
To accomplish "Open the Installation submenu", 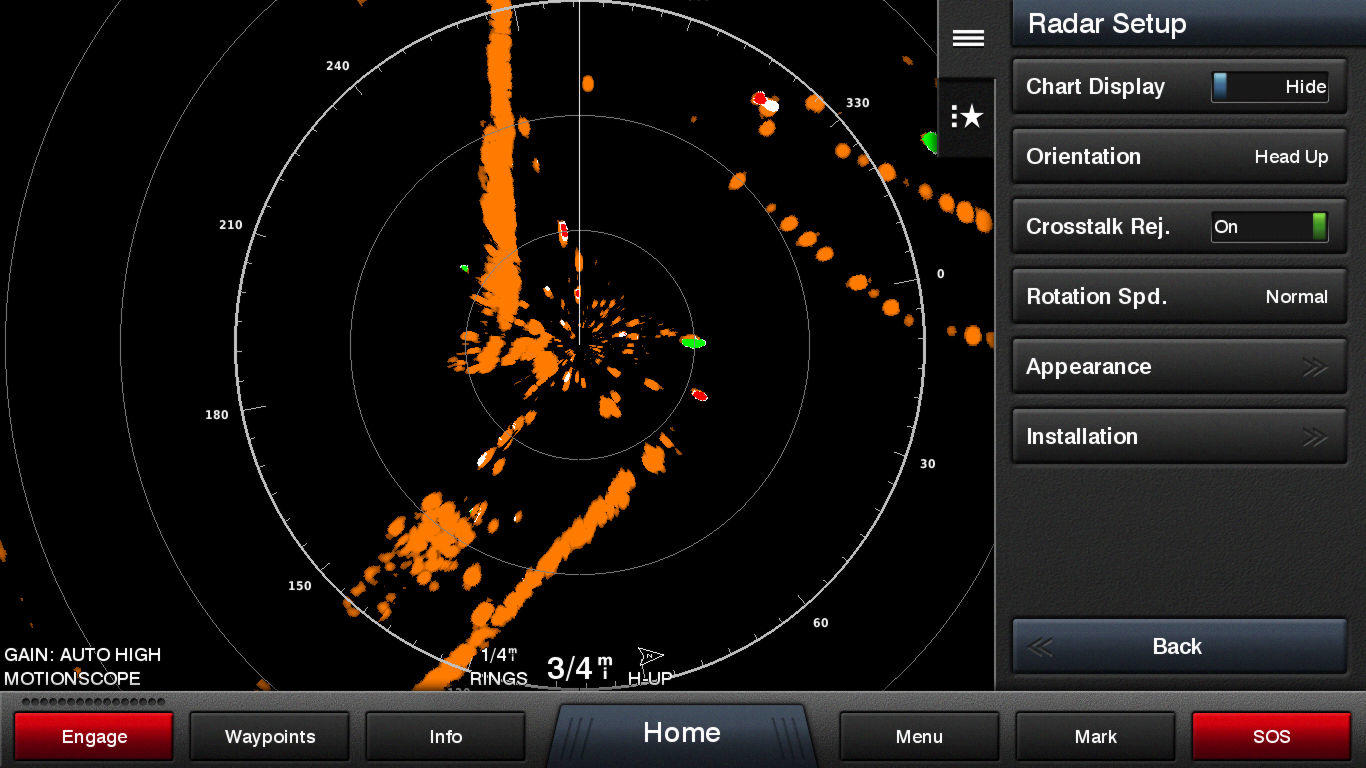I will click(x=1179, y=437).
